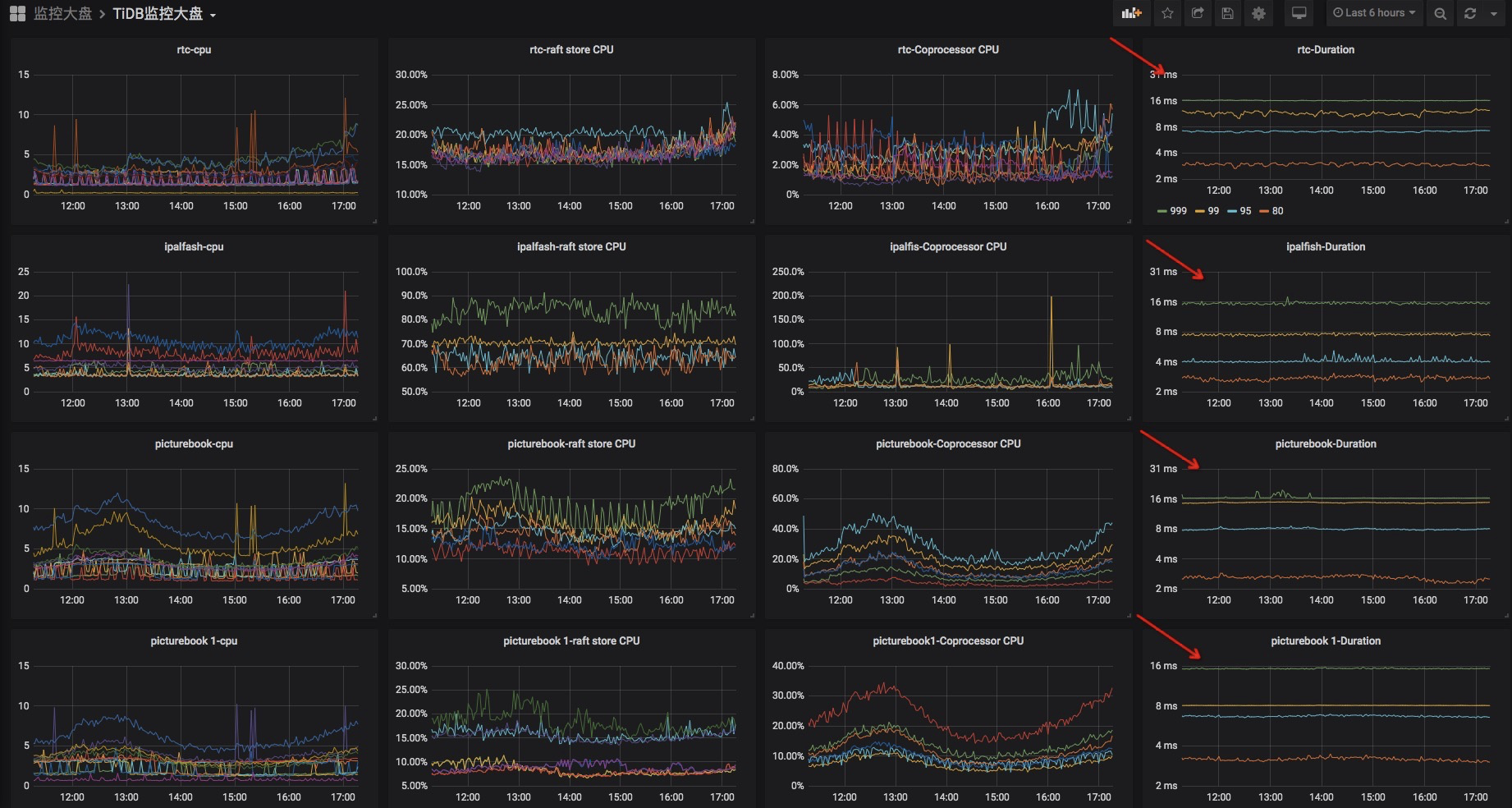Screen dimensions: 1512x808
Task: Open the Last 6 hours time picker
Action: 1374,13
